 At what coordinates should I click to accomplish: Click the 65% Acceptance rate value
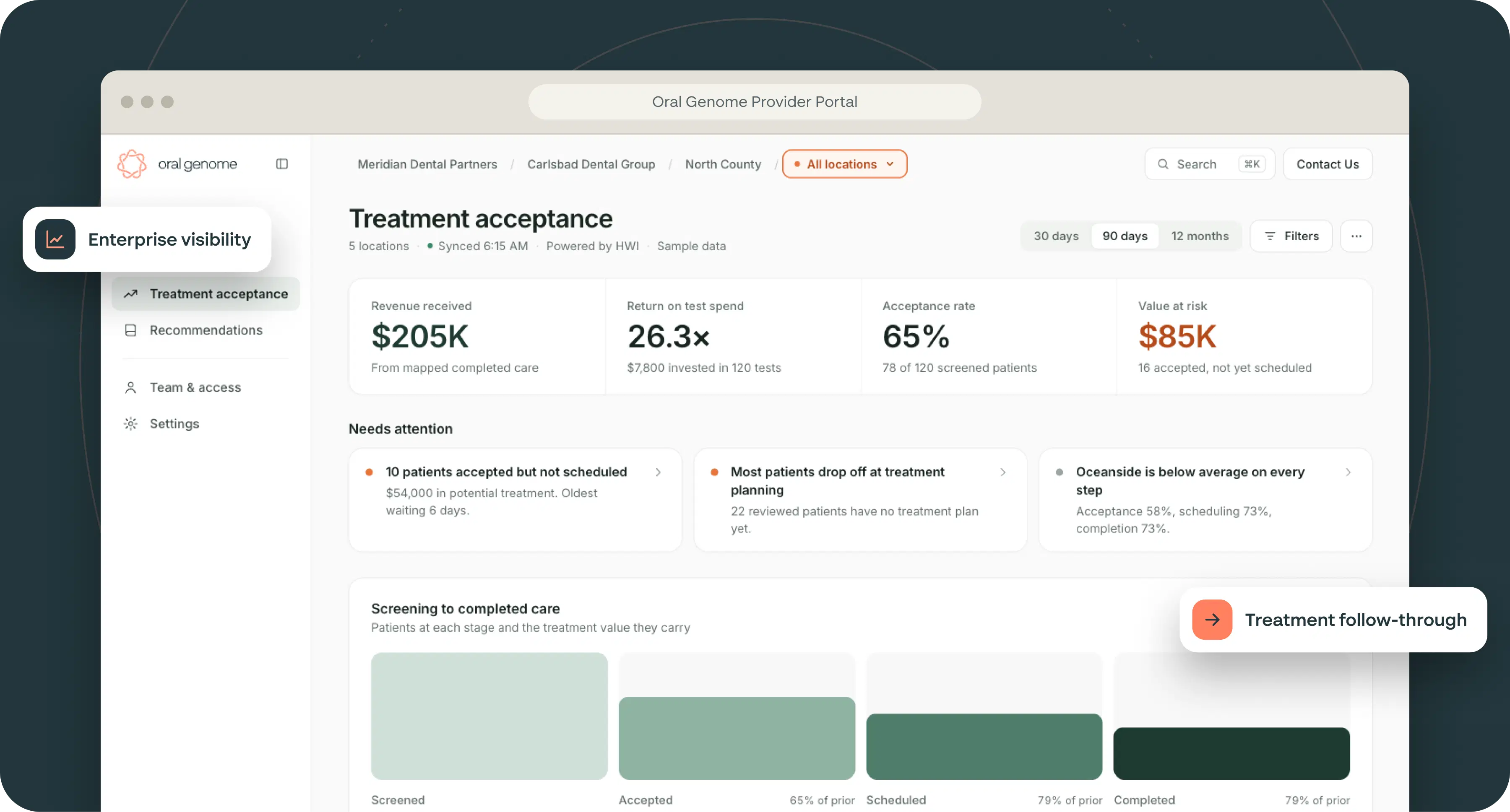[916, 336]
